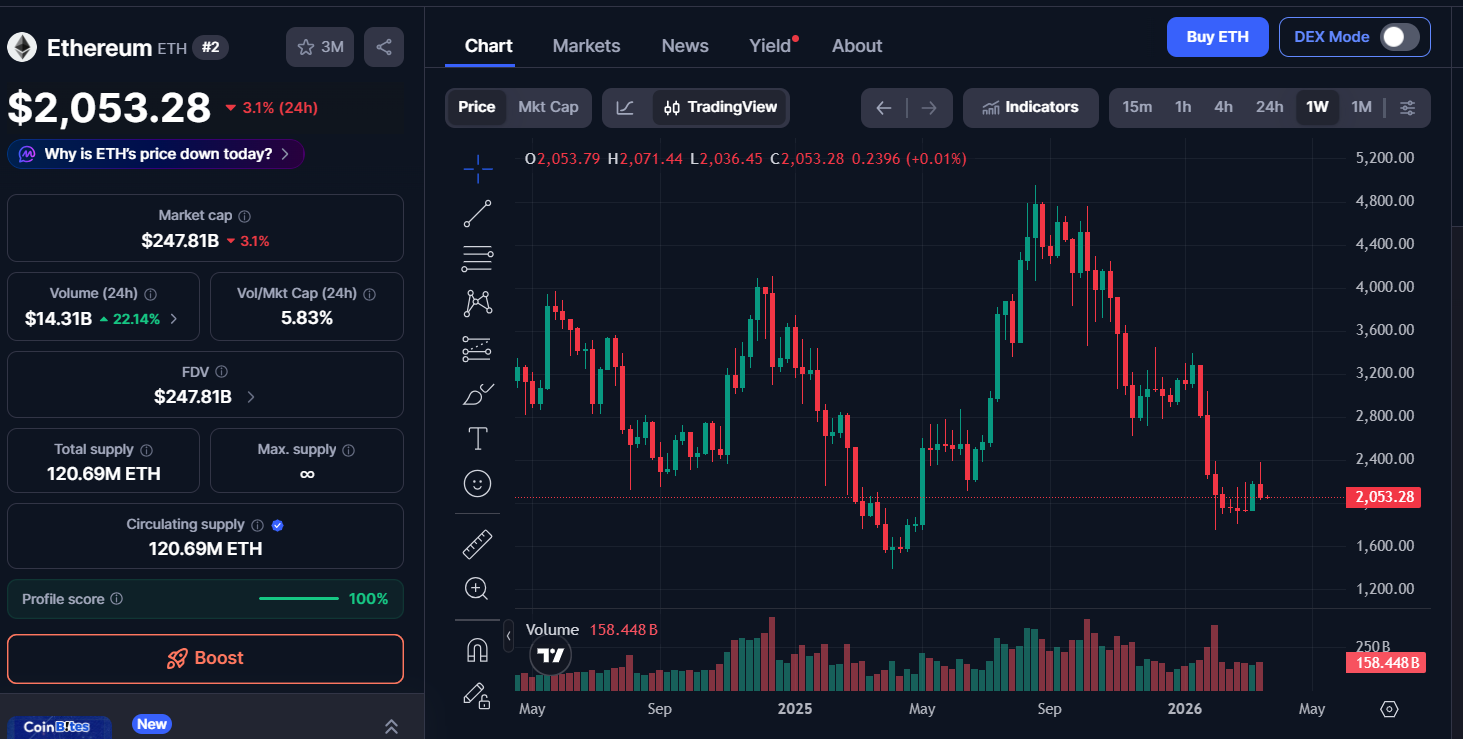Set chart interval to 4h
The image size is (1463, 739).
tap(1223, 107)
